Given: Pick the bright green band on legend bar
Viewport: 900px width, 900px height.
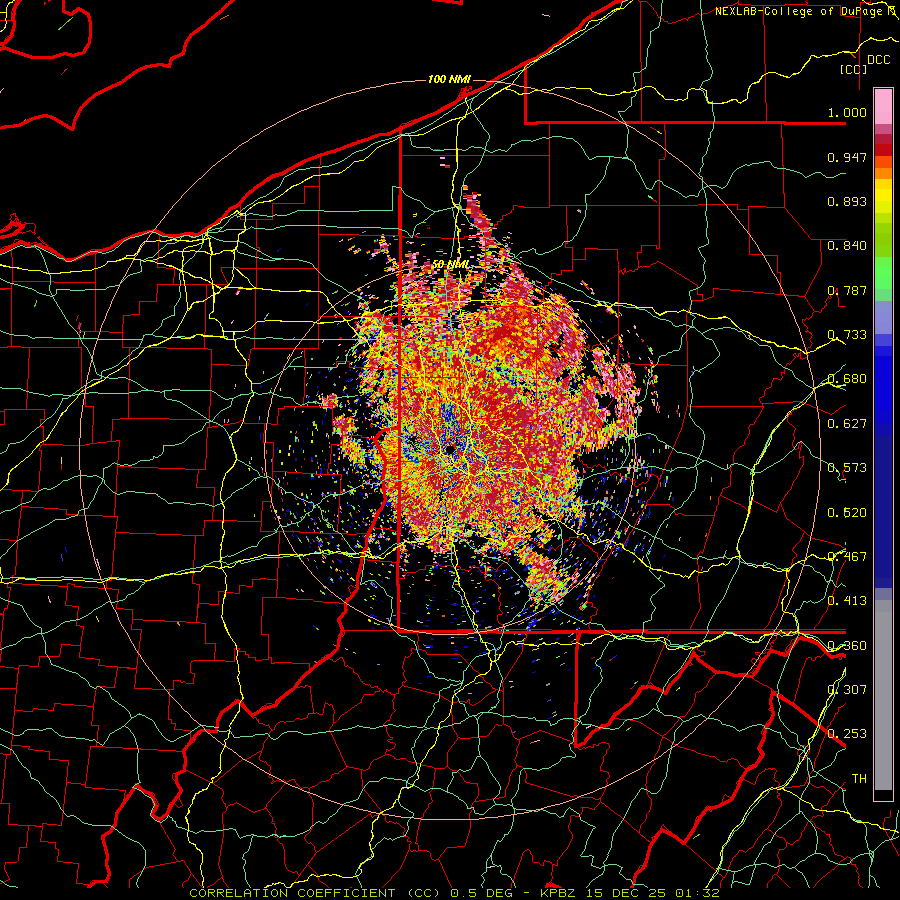Looking at the screenshot, I should [883, 273].
